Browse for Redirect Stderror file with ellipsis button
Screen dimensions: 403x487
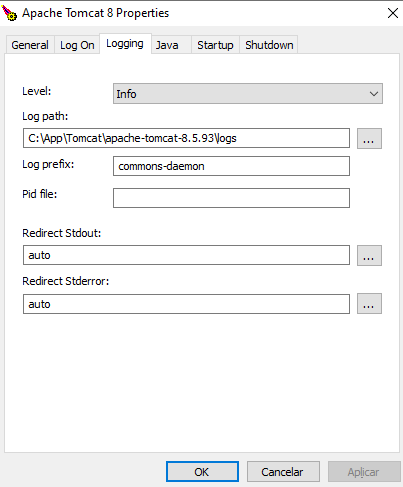point(369,304)
